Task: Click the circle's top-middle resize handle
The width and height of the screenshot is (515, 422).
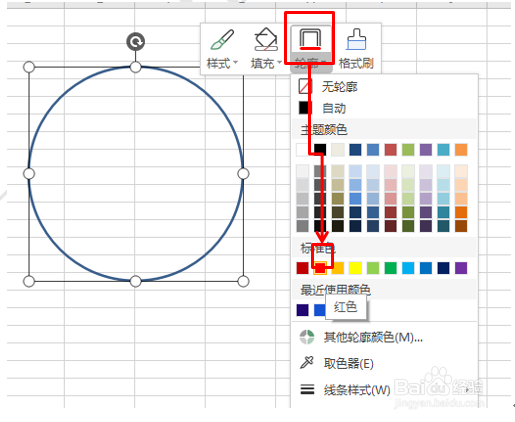Action: (x=135, y=67)
